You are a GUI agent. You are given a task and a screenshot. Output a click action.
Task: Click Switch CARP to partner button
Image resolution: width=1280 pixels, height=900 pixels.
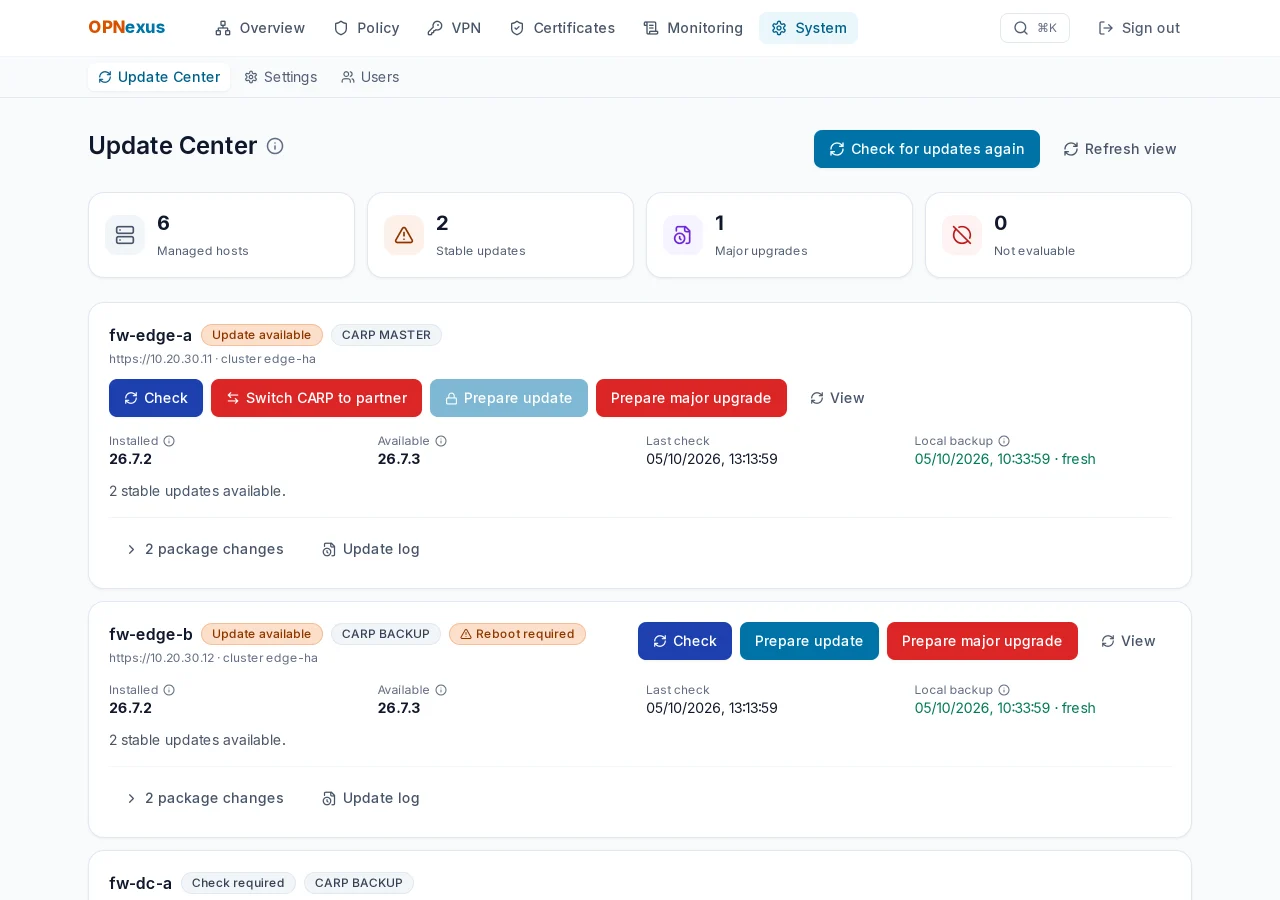point(316,398)
